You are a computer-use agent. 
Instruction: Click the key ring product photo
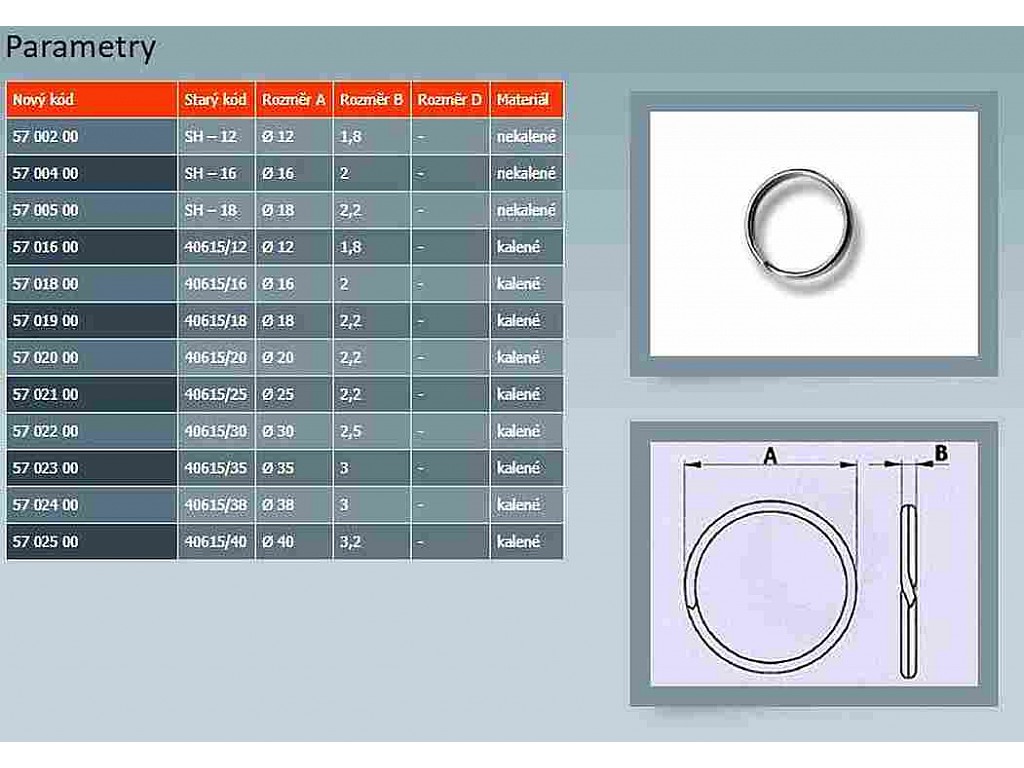point(813,233)
